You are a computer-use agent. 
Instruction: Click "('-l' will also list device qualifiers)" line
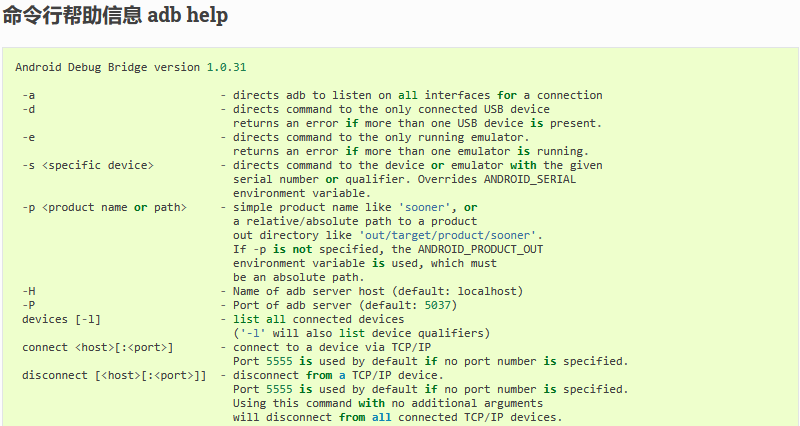click(362, 333)
